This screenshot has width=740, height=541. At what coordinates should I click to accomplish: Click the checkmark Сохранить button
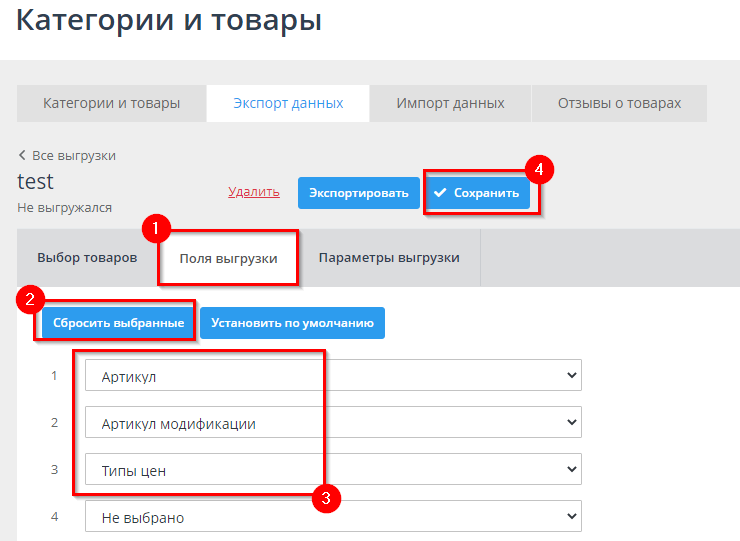point(477,193)
